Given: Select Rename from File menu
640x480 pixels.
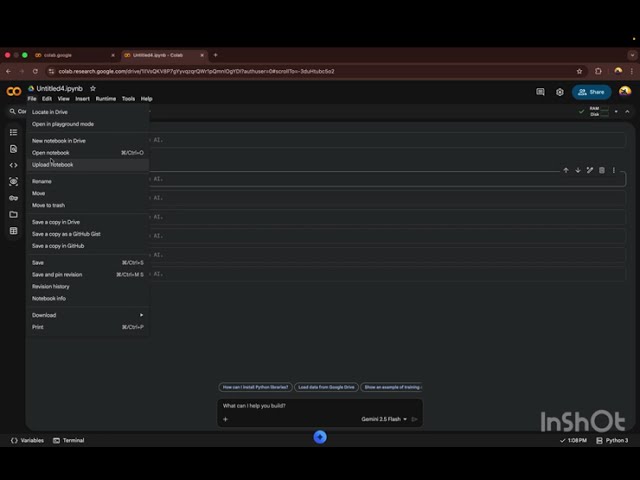Looking at the screenshot, I should coord(88,181).
